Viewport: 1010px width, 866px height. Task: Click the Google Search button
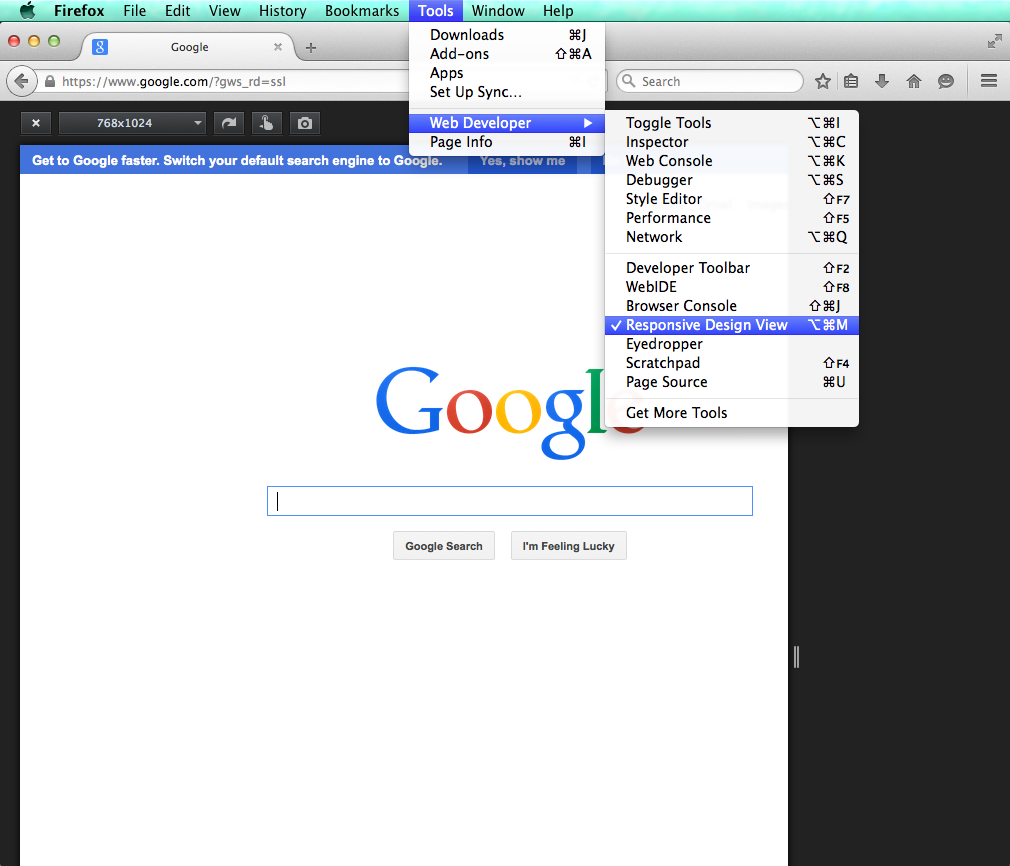click(x=444, y=546)
